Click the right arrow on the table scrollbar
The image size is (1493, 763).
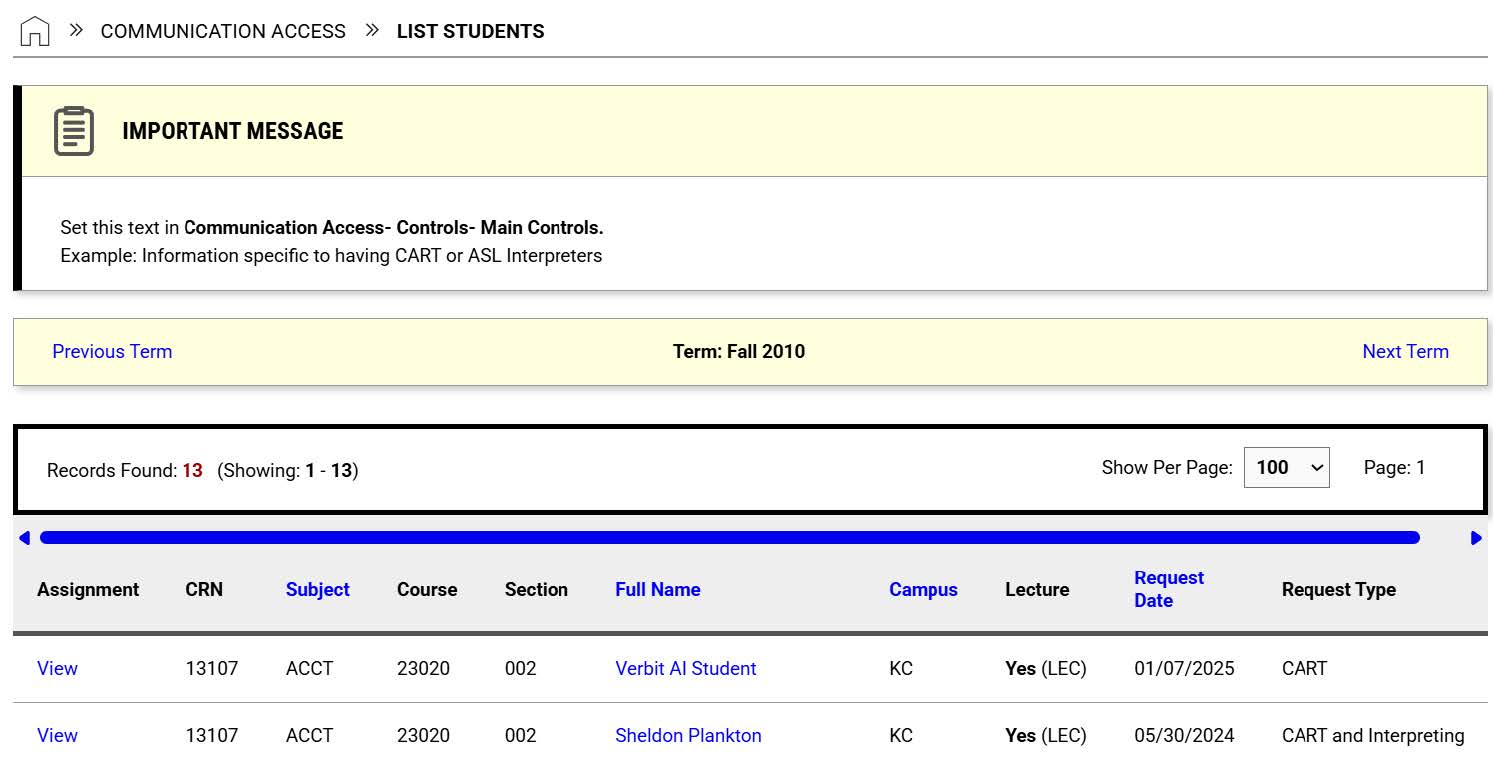click(x=1476, y=537)
